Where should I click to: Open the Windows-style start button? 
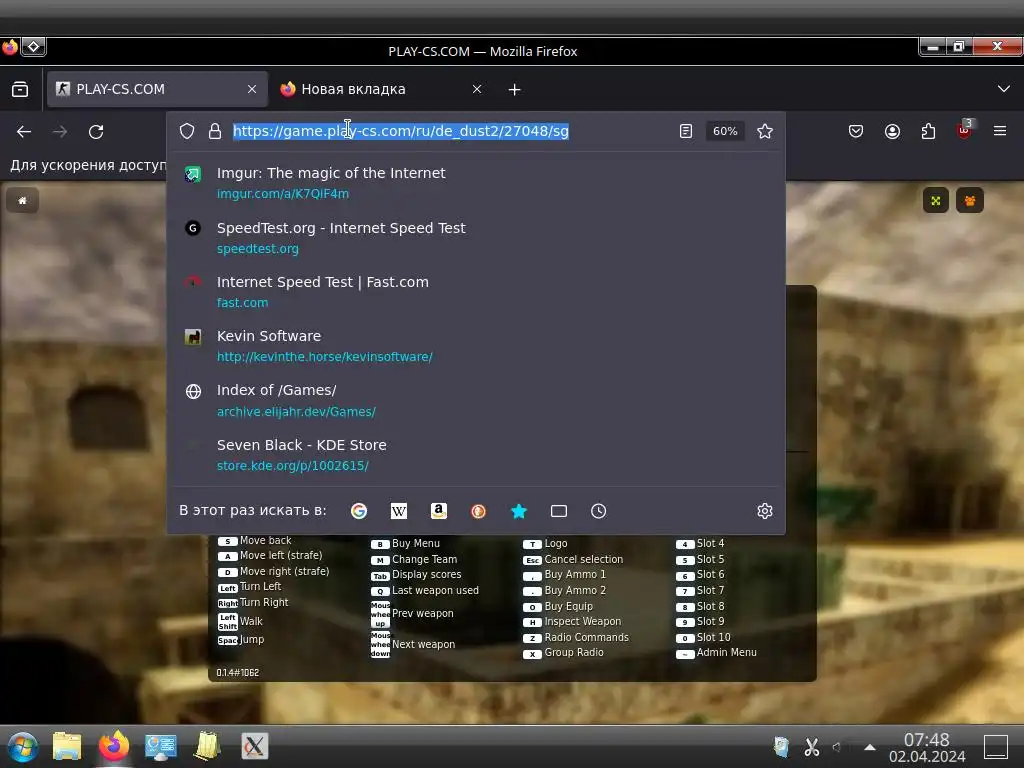click(x=23, y=746)
